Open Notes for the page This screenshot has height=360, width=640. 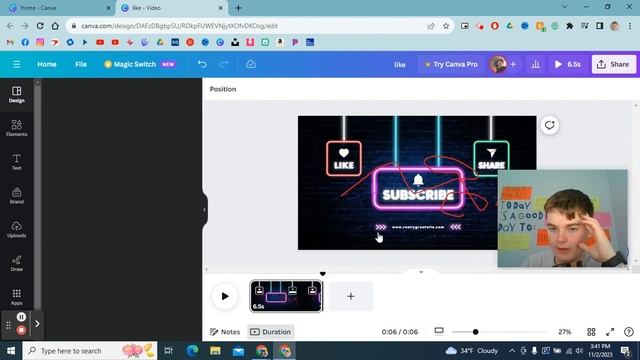point(225,332)
